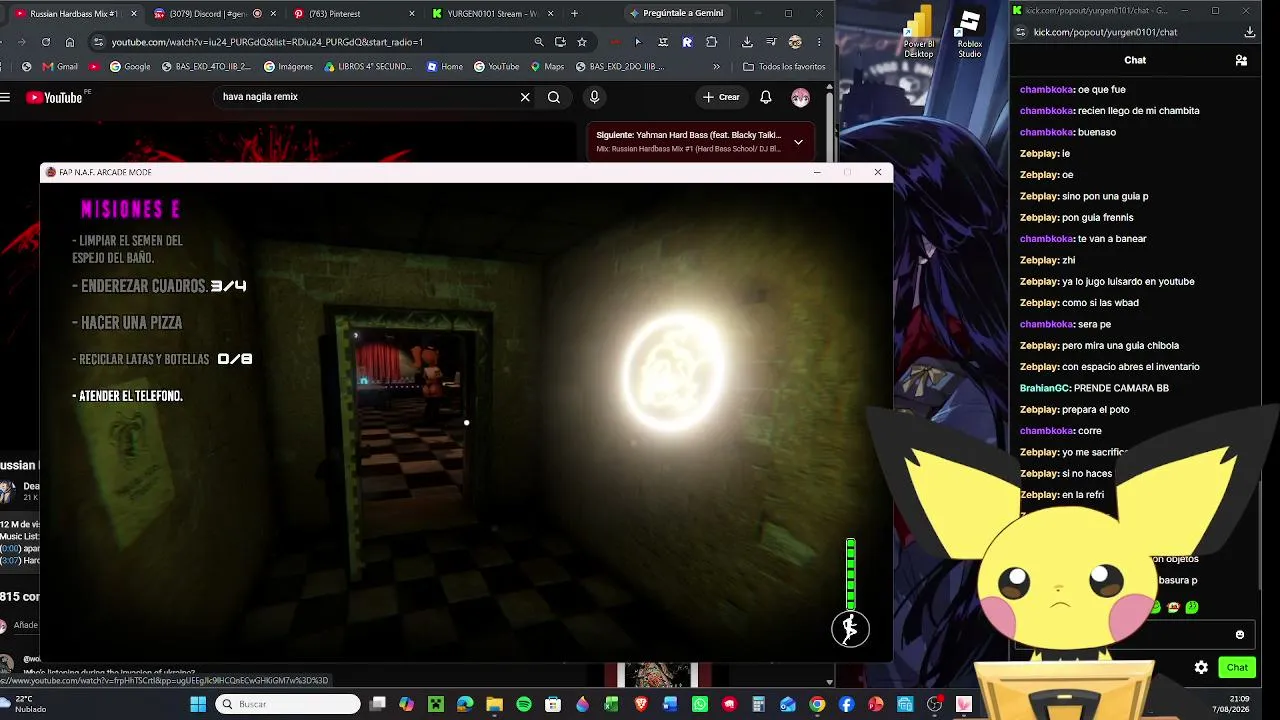Open Spotify from the taskbar
The width and height of the screenshot is (1280, 720).
(x=524, y=704)
